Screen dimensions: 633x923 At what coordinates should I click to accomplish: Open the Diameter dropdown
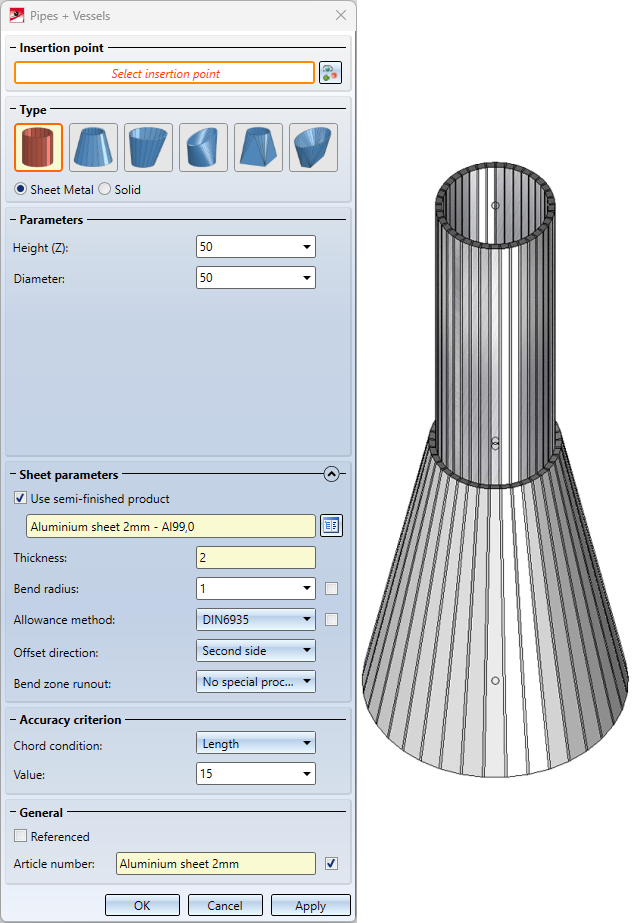pyautogui.click(x=307, y=278)
